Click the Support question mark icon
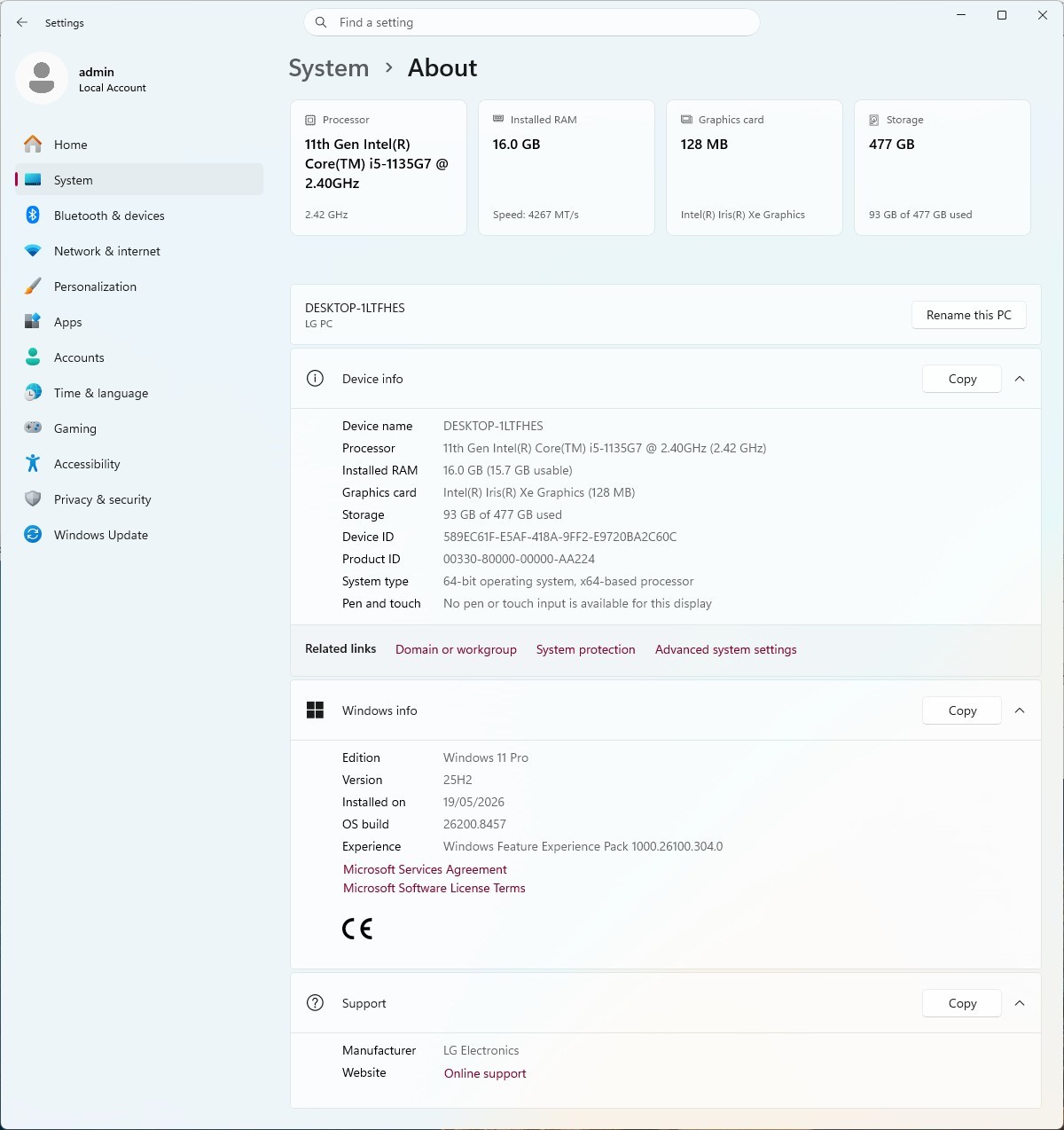The width and height of the screenshot is (1064, 1130). point(315,1002)
